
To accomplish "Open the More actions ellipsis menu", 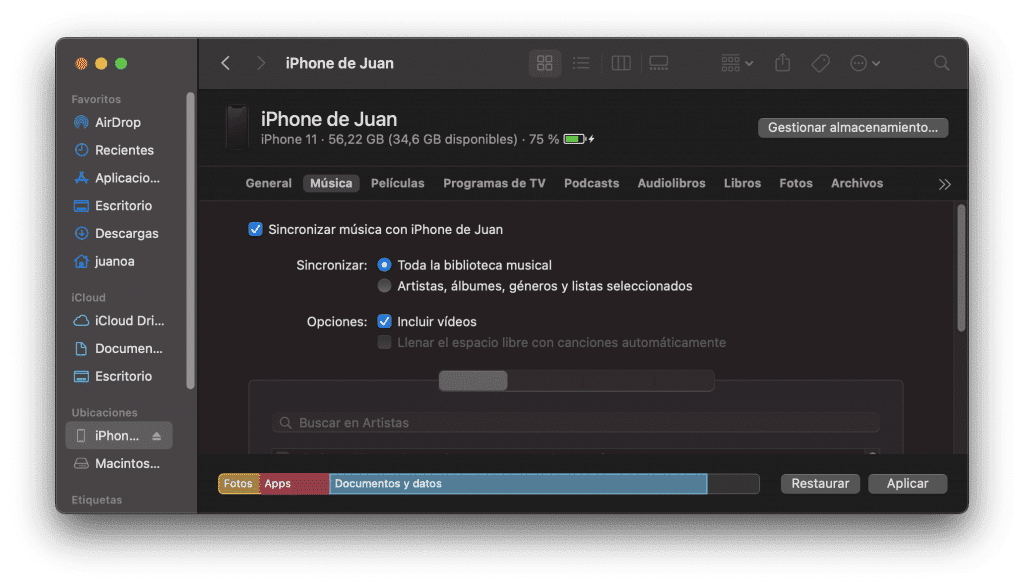I will point(865,63).
